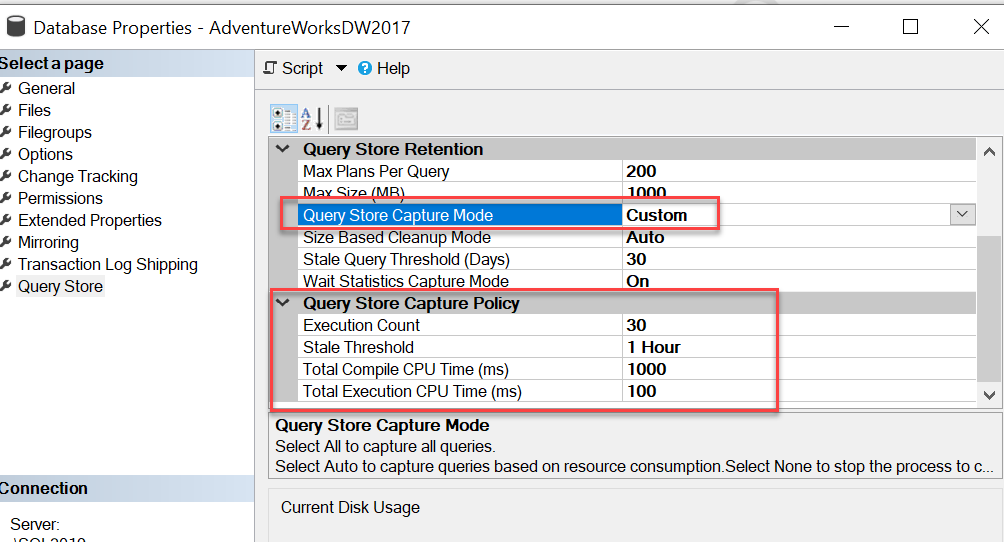1004x542 pixels.
Task: Open the Permissions page
Action: (60, 199)
